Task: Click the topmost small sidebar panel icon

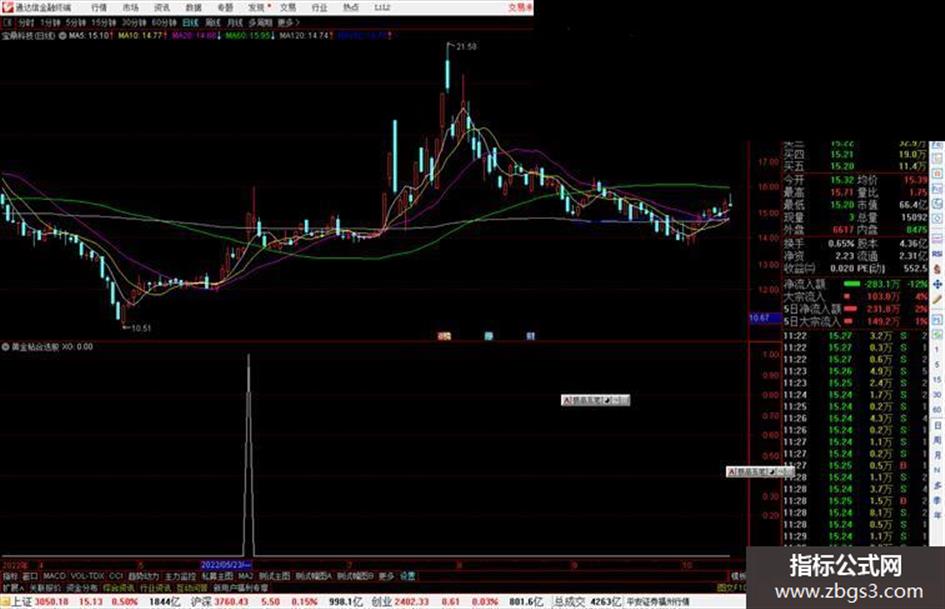Action: coord(937,147)
